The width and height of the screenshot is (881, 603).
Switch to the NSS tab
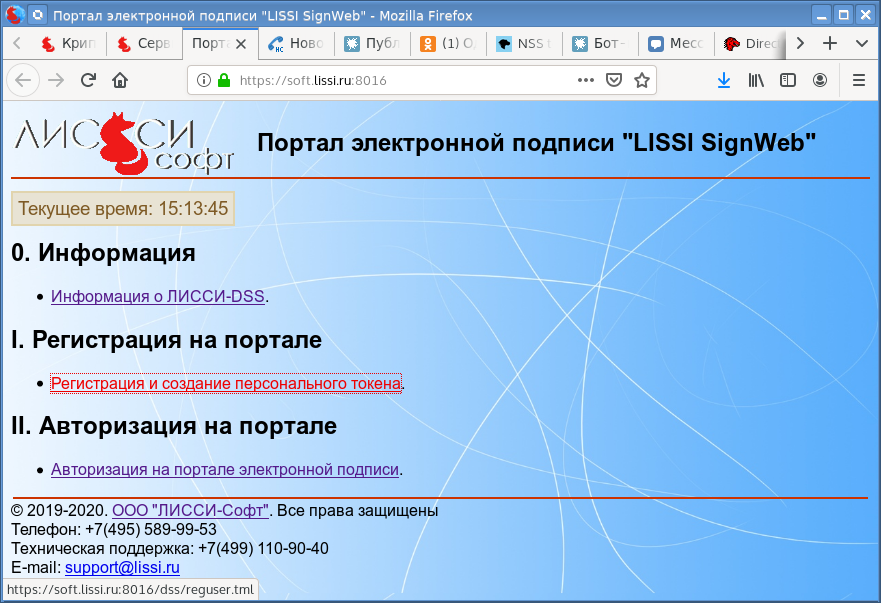click(524, 44)
